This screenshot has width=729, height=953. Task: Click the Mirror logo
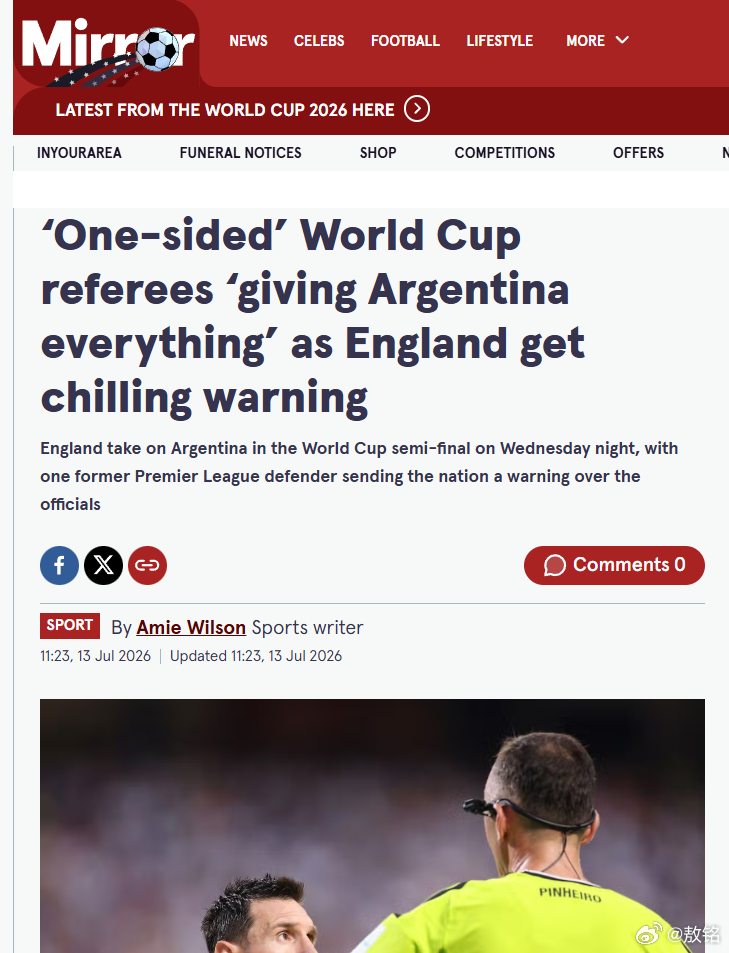(108, 50)
